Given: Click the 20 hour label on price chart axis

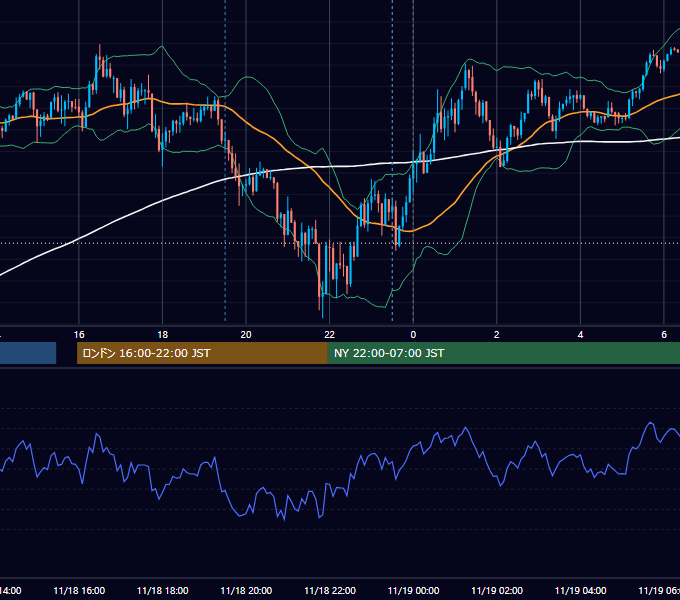Looking at the screenshot, I should pos(246,335).
